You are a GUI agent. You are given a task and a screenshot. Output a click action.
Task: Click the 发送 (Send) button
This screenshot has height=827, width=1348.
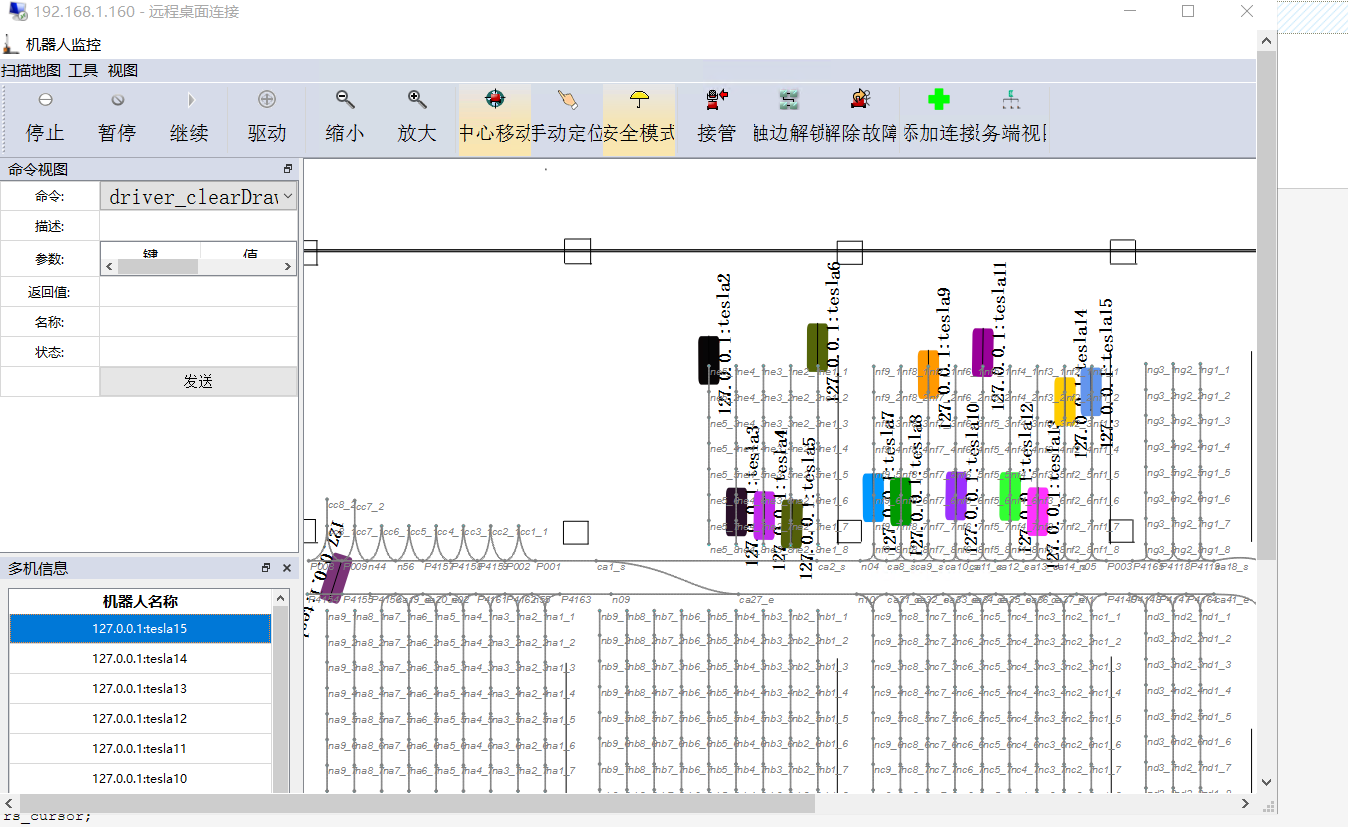click(198, 381)
